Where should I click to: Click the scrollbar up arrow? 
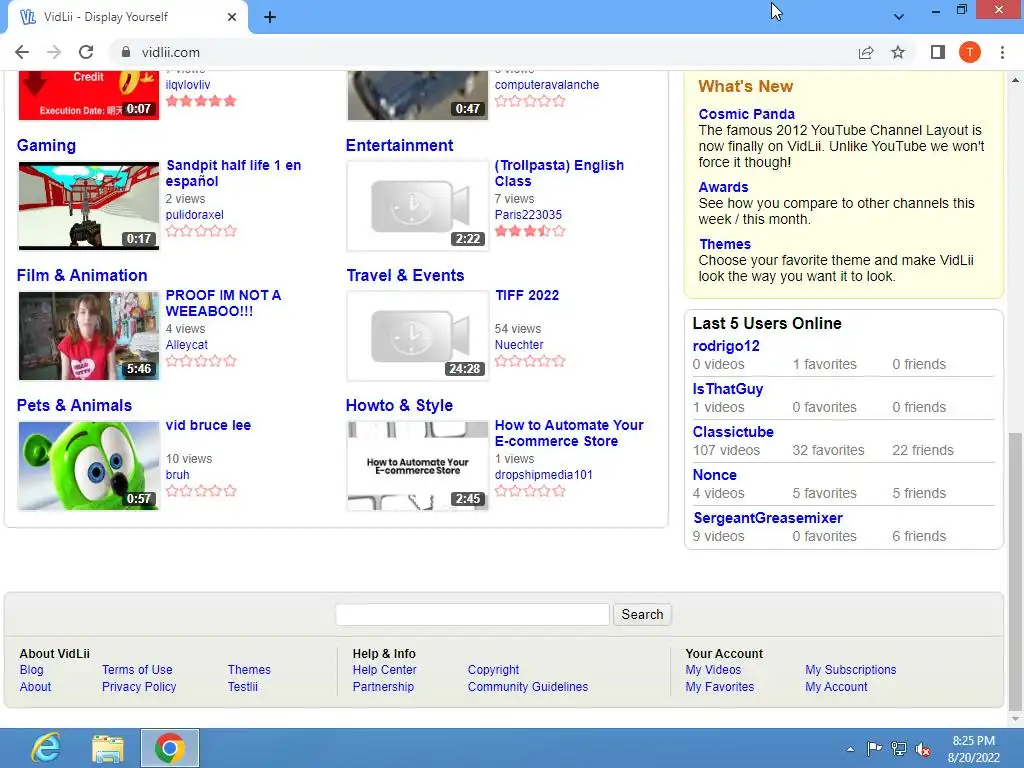[x=1016, y=80]
